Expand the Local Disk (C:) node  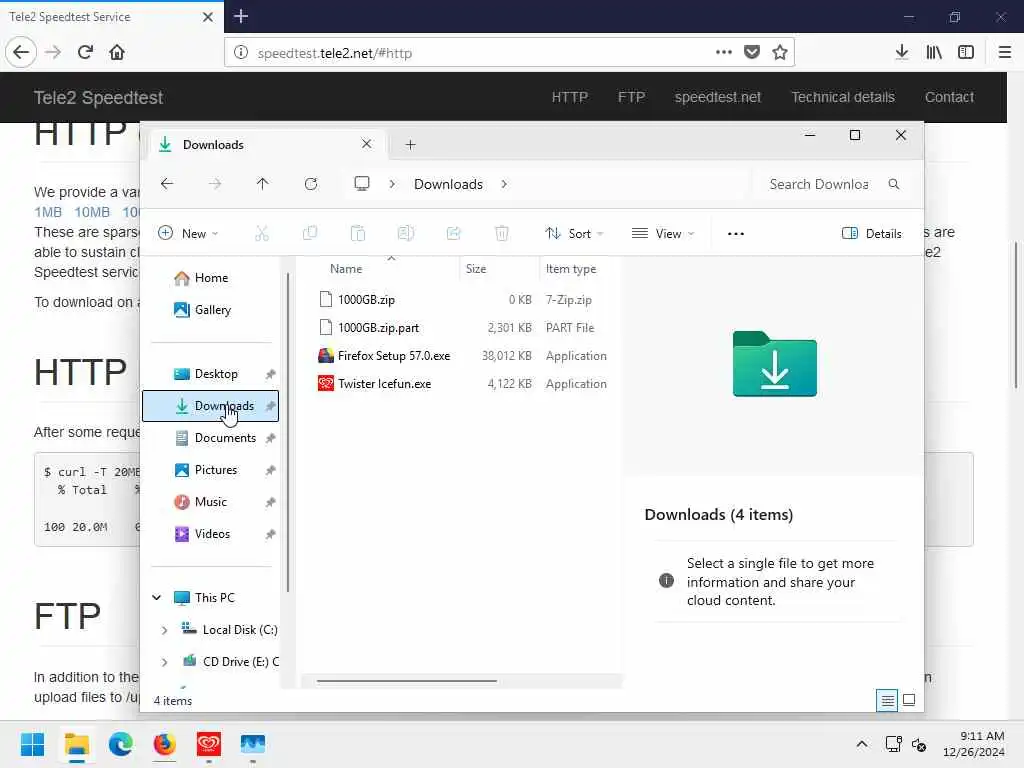165,630
